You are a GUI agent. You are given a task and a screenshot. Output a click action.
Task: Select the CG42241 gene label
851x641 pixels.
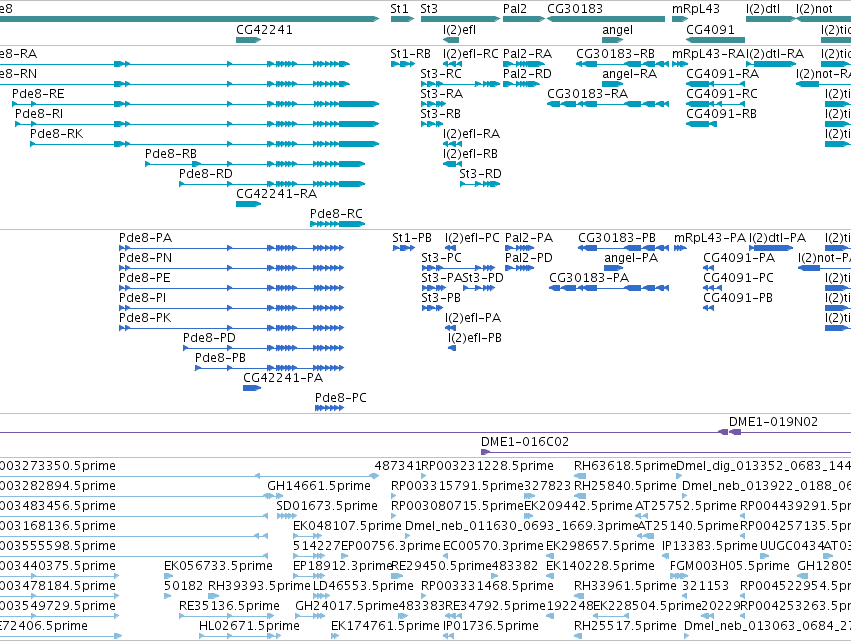coord(264,30)
